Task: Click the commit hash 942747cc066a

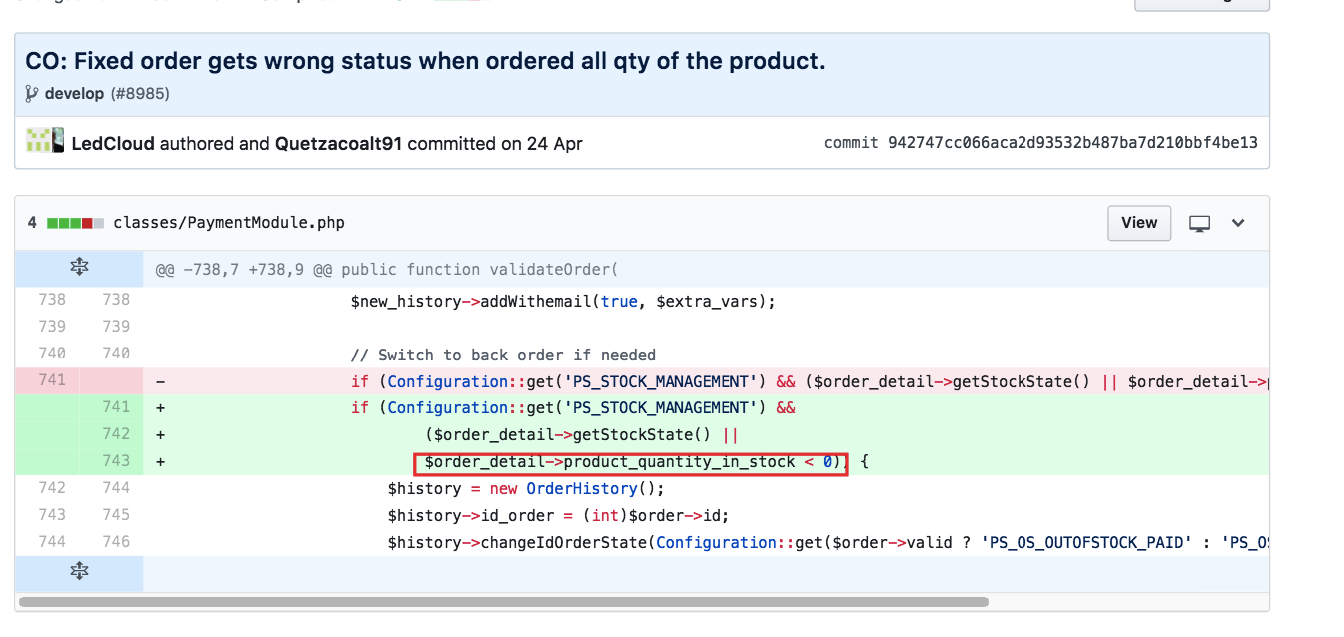Action: (x=1072, y=143)
